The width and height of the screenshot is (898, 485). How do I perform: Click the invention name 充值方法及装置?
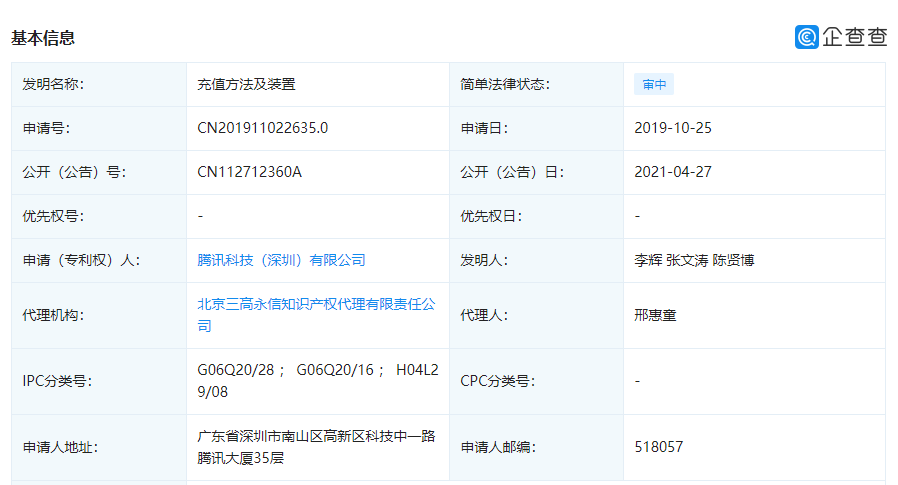[246, 85]
